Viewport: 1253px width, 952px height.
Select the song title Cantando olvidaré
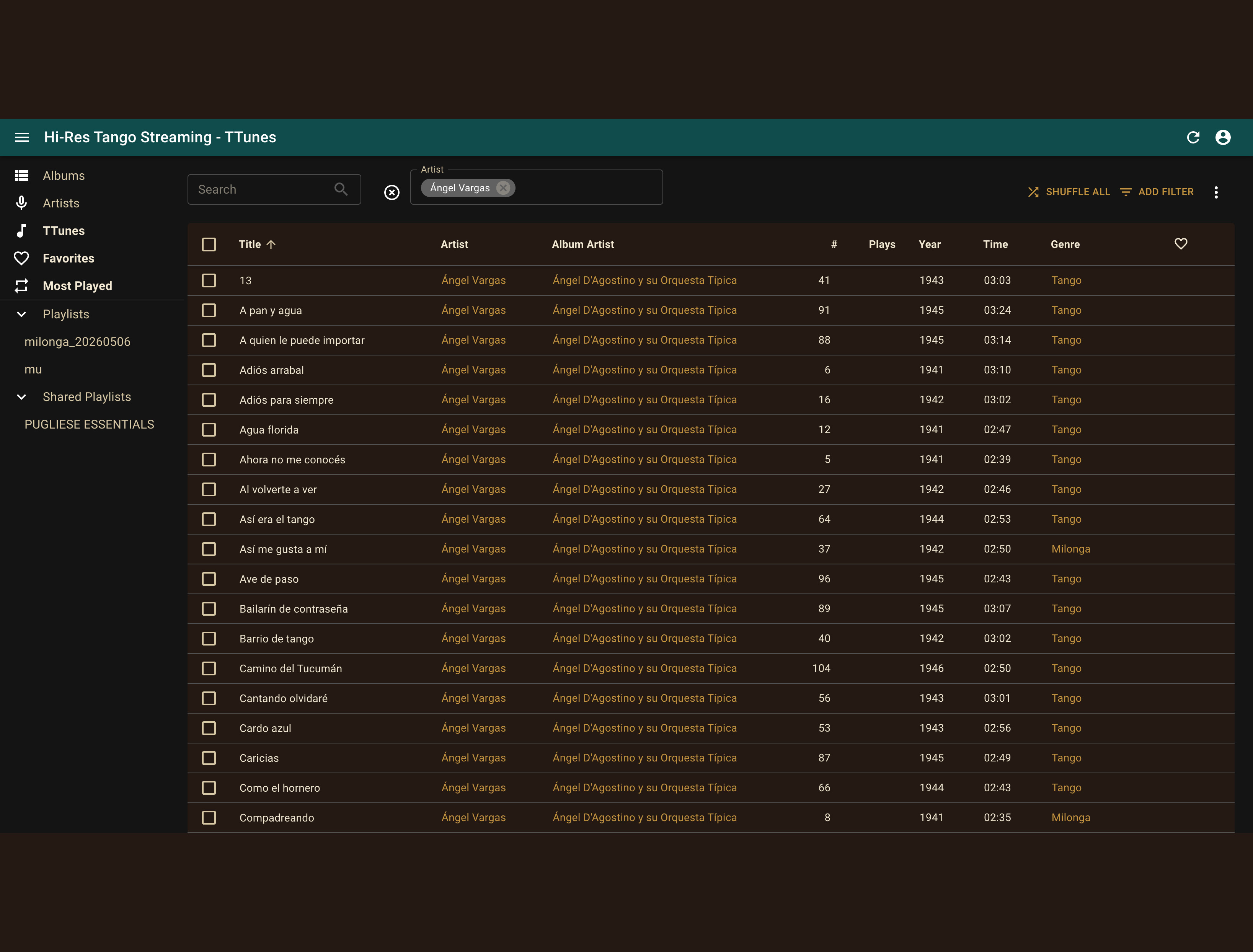click(x=283, y=698)
